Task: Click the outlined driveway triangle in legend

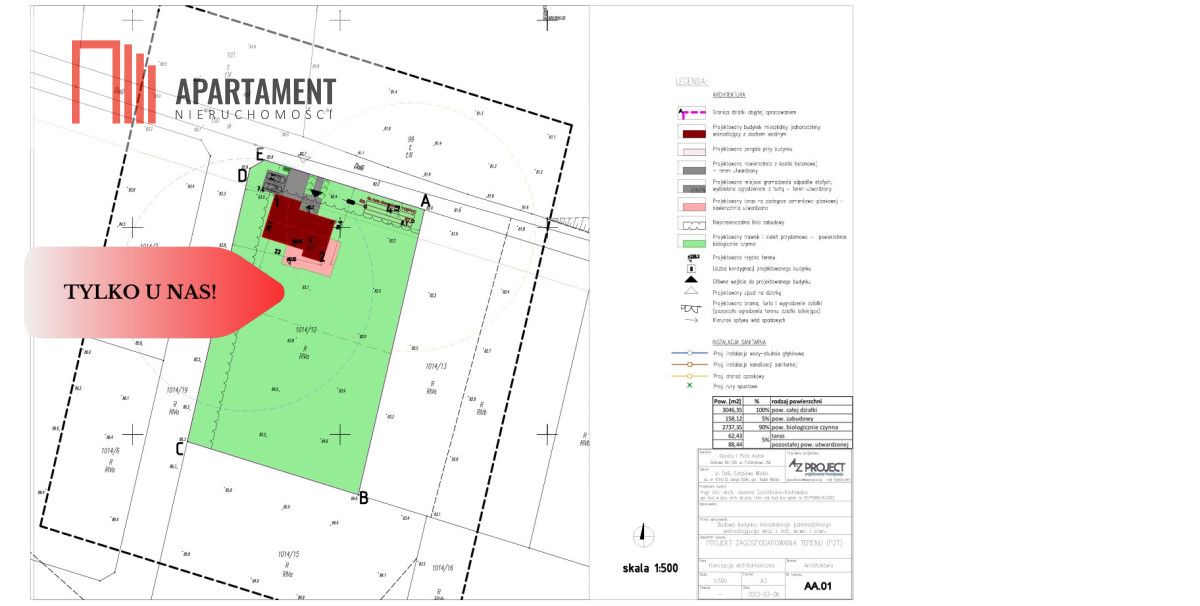Action: tap(692, 292)
